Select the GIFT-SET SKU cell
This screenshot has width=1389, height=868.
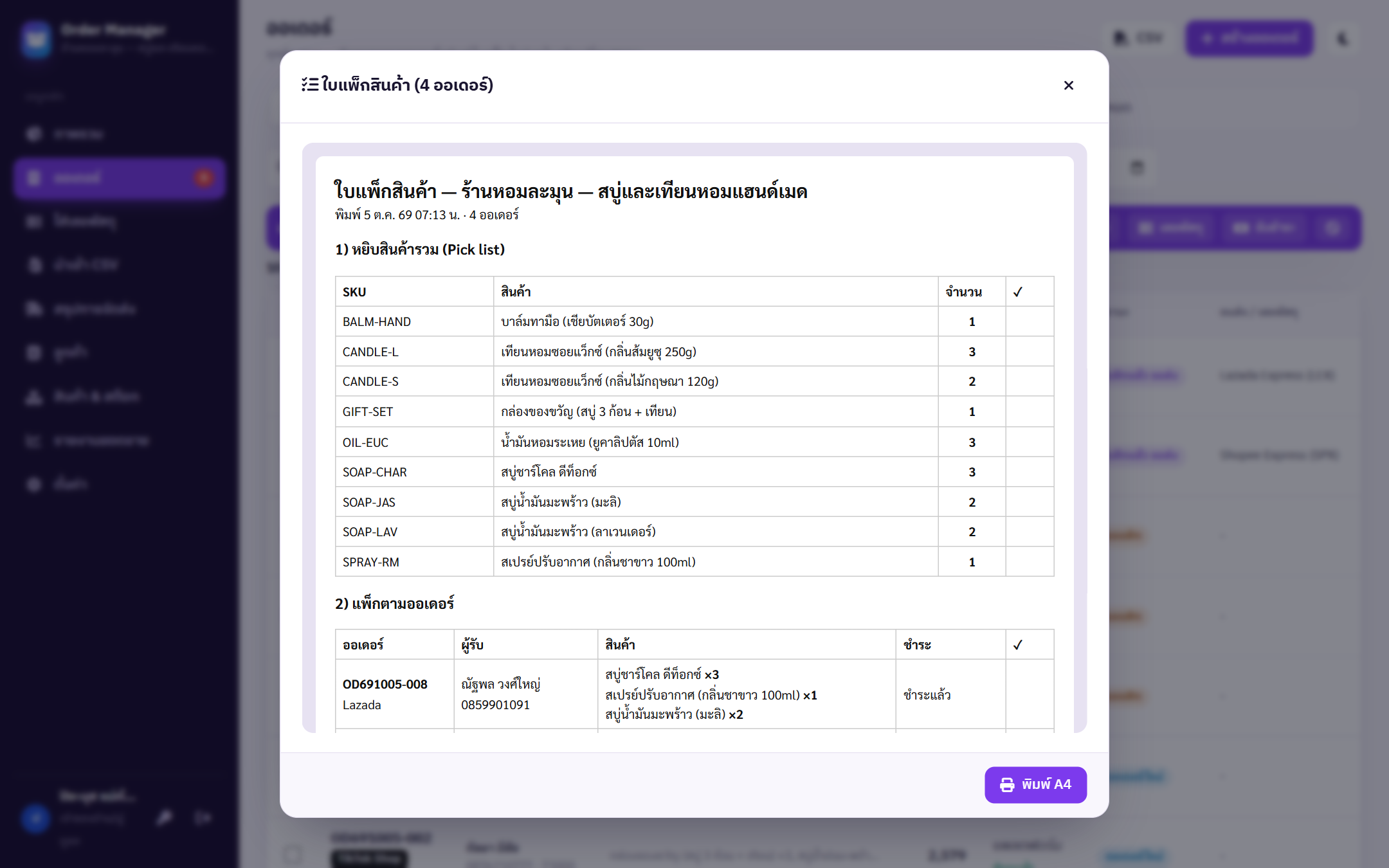[x=414, y=411]
